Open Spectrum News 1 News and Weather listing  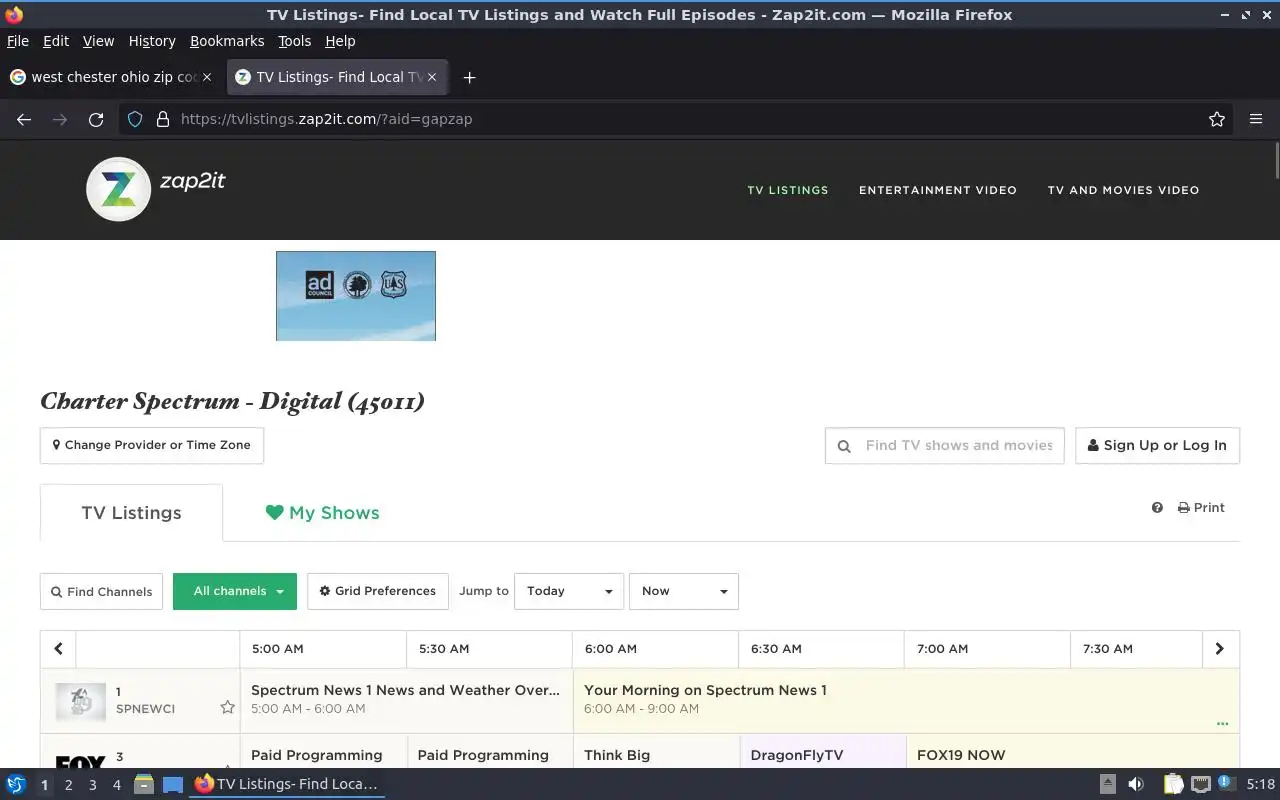coord(406,699)
